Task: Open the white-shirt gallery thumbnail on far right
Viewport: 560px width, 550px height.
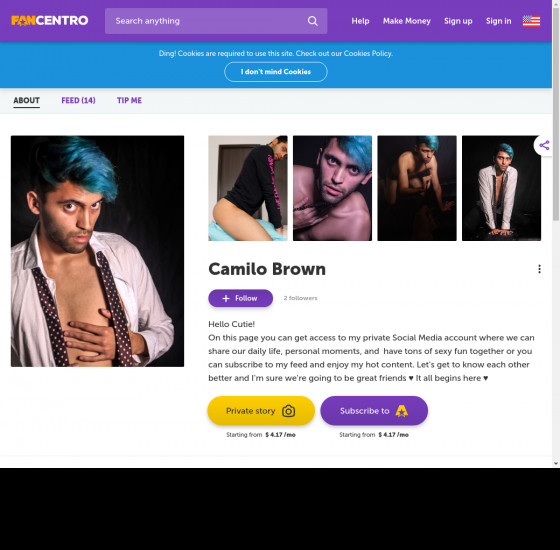Action: [501, 188]
